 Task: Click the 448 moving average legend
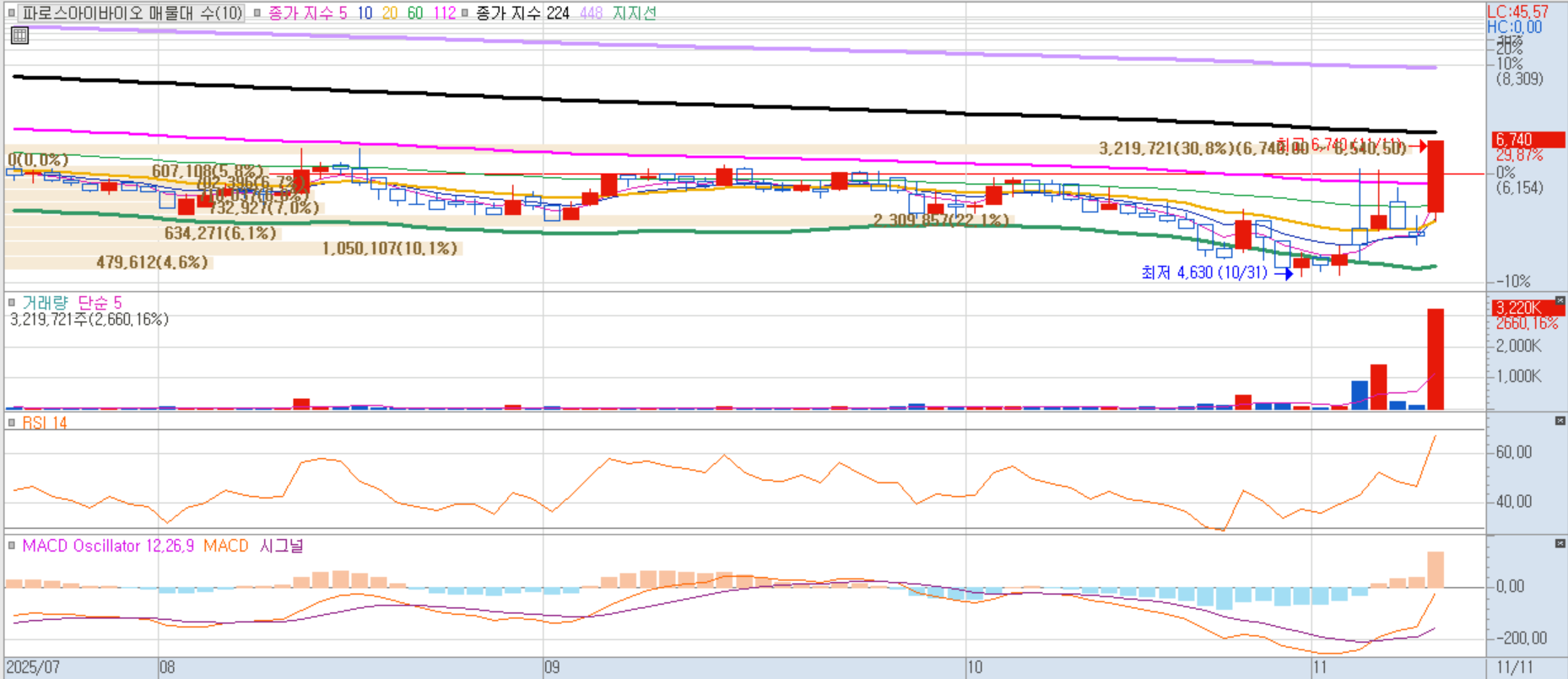[x=591, y=13]
